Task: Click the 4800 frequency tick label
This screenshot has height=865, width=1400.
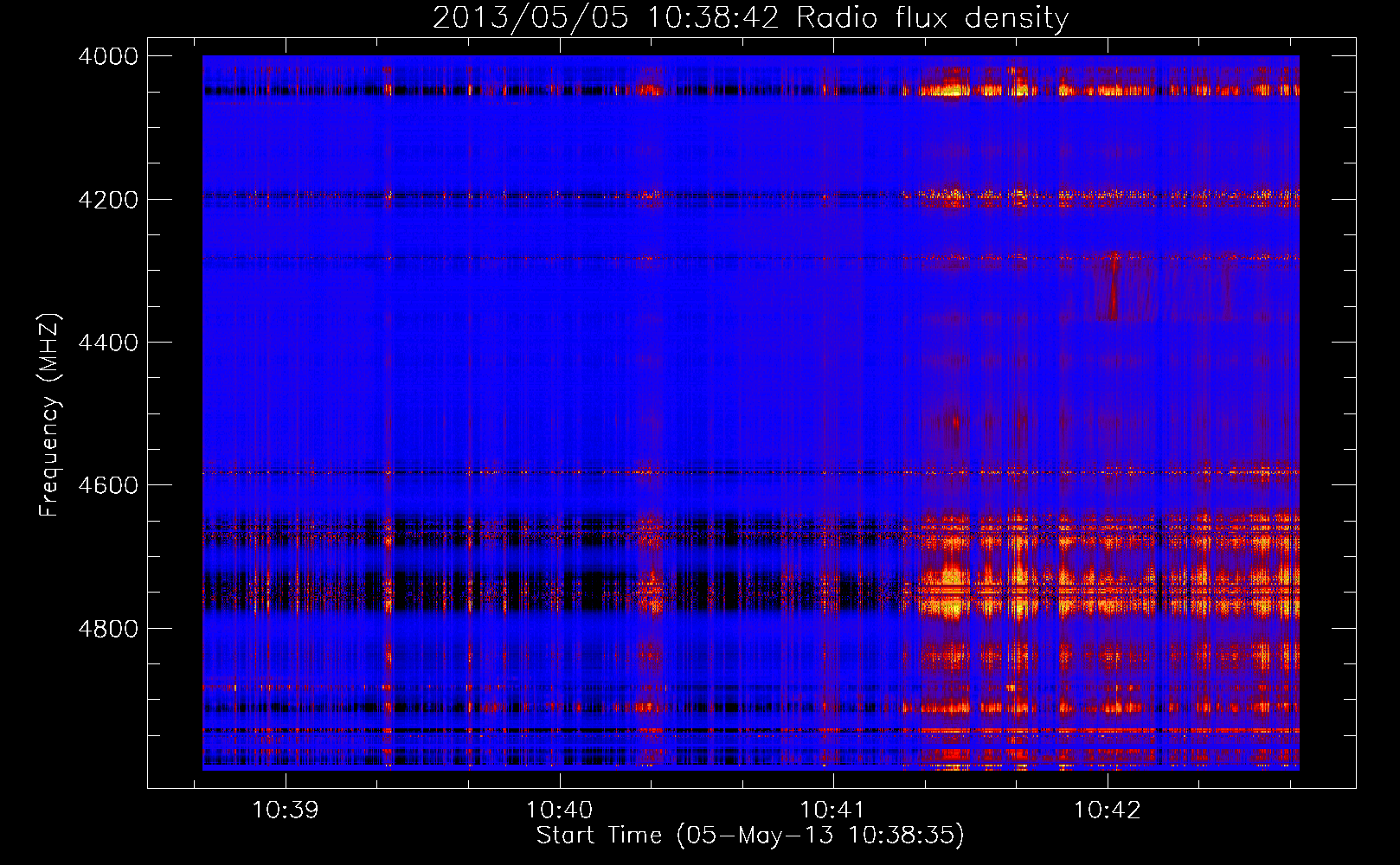Action: [108, 628]
